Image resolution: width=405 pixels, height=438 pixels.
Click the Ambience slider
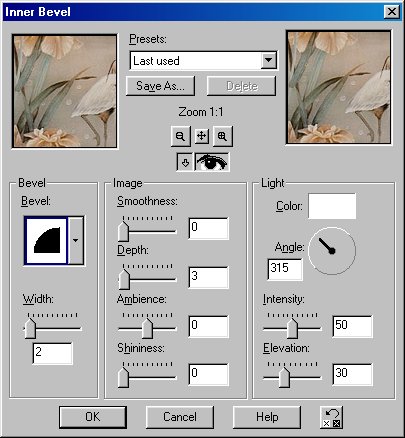click(x=147, y=326)
